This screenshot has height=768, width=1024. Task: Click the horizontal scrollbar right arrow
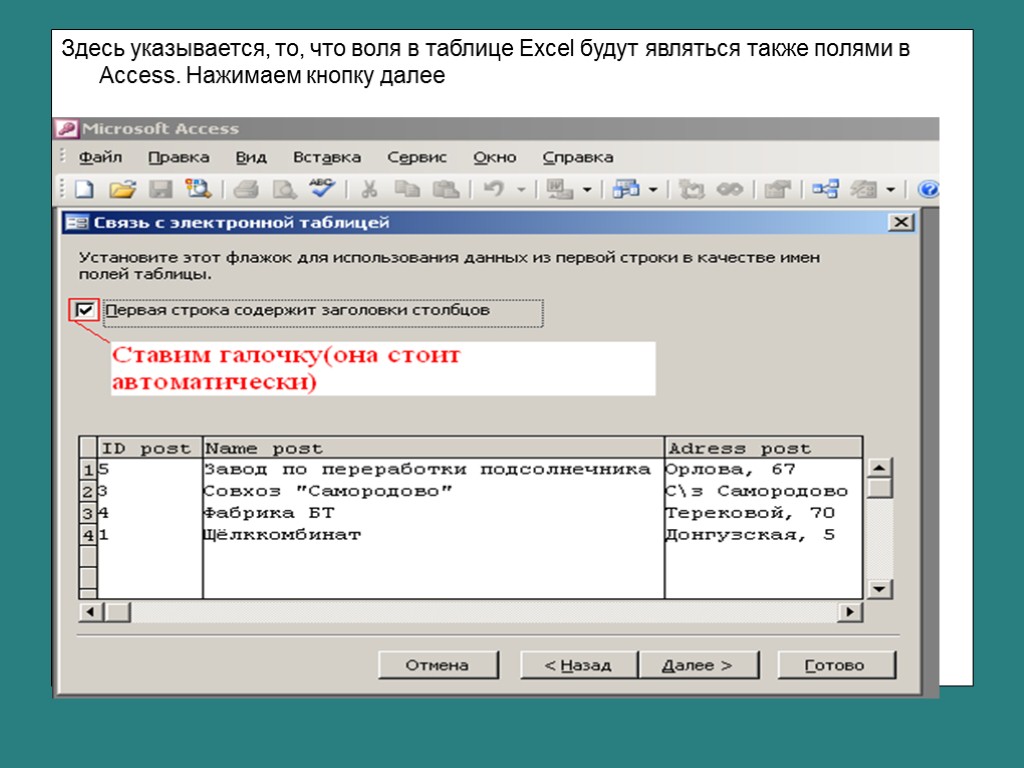pos(850,612)
